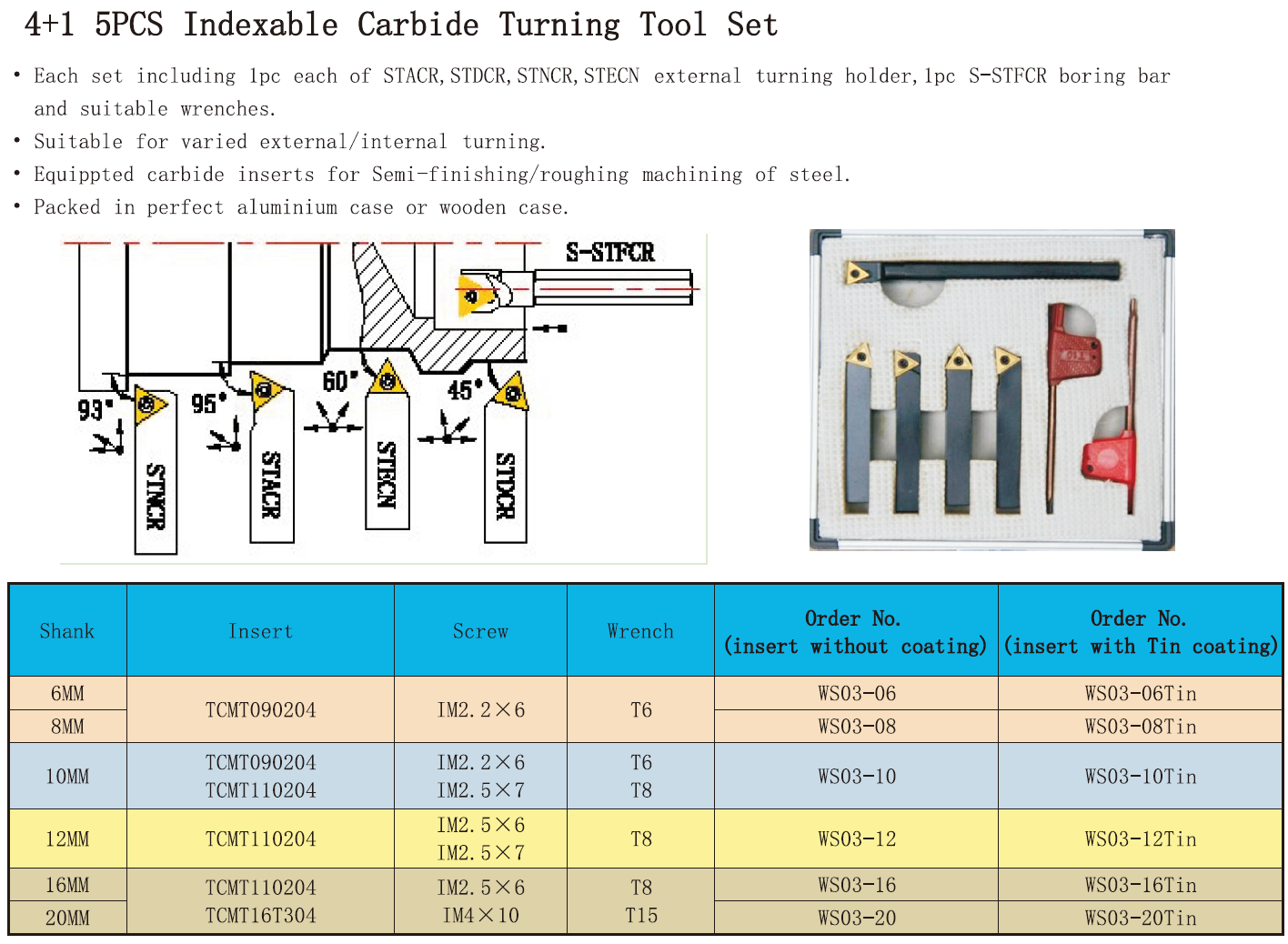Click the IM4×10 screw entry
This screenshot has width=1288, height=944.
click(x=481, y=916)
